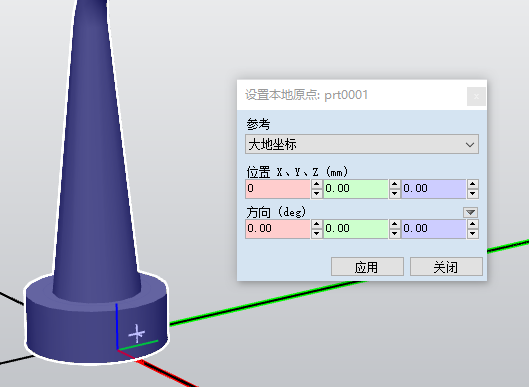The image size is (529, 387).
Task: Focus the position Y input field
Action: click(x=356, y=189)
